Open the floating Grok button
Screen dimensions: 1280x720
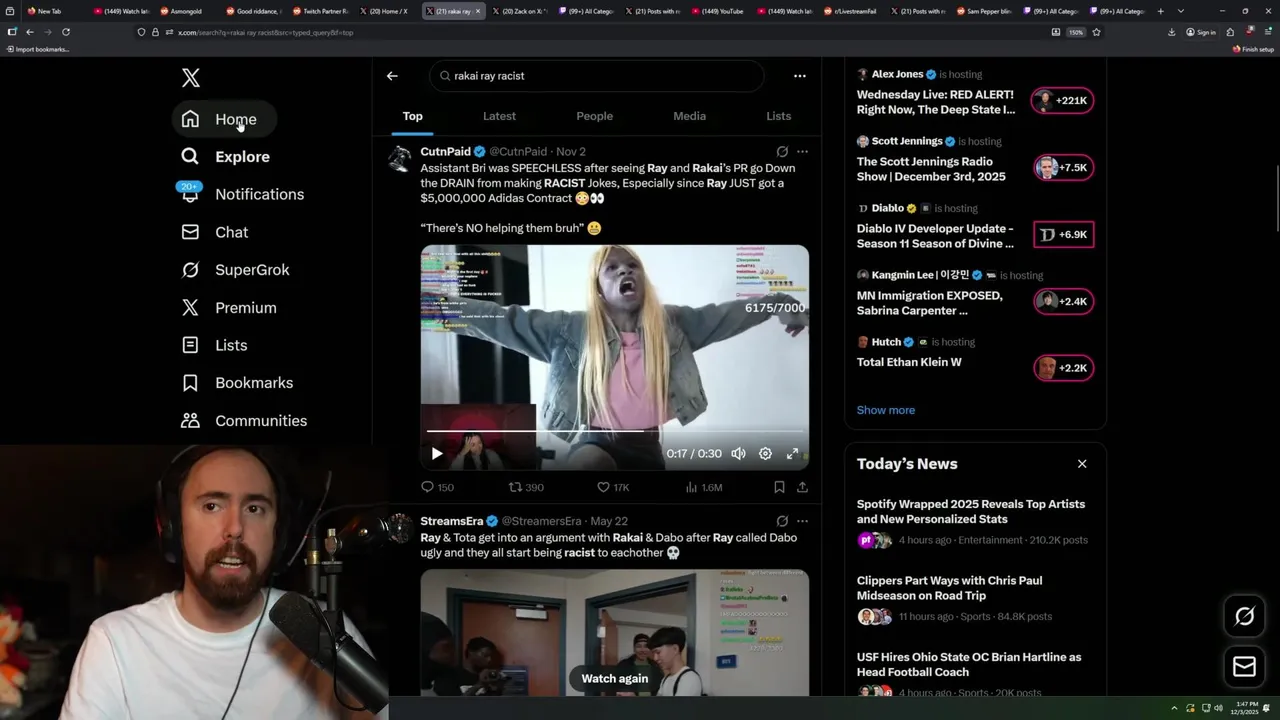[x=1245, y=617]
